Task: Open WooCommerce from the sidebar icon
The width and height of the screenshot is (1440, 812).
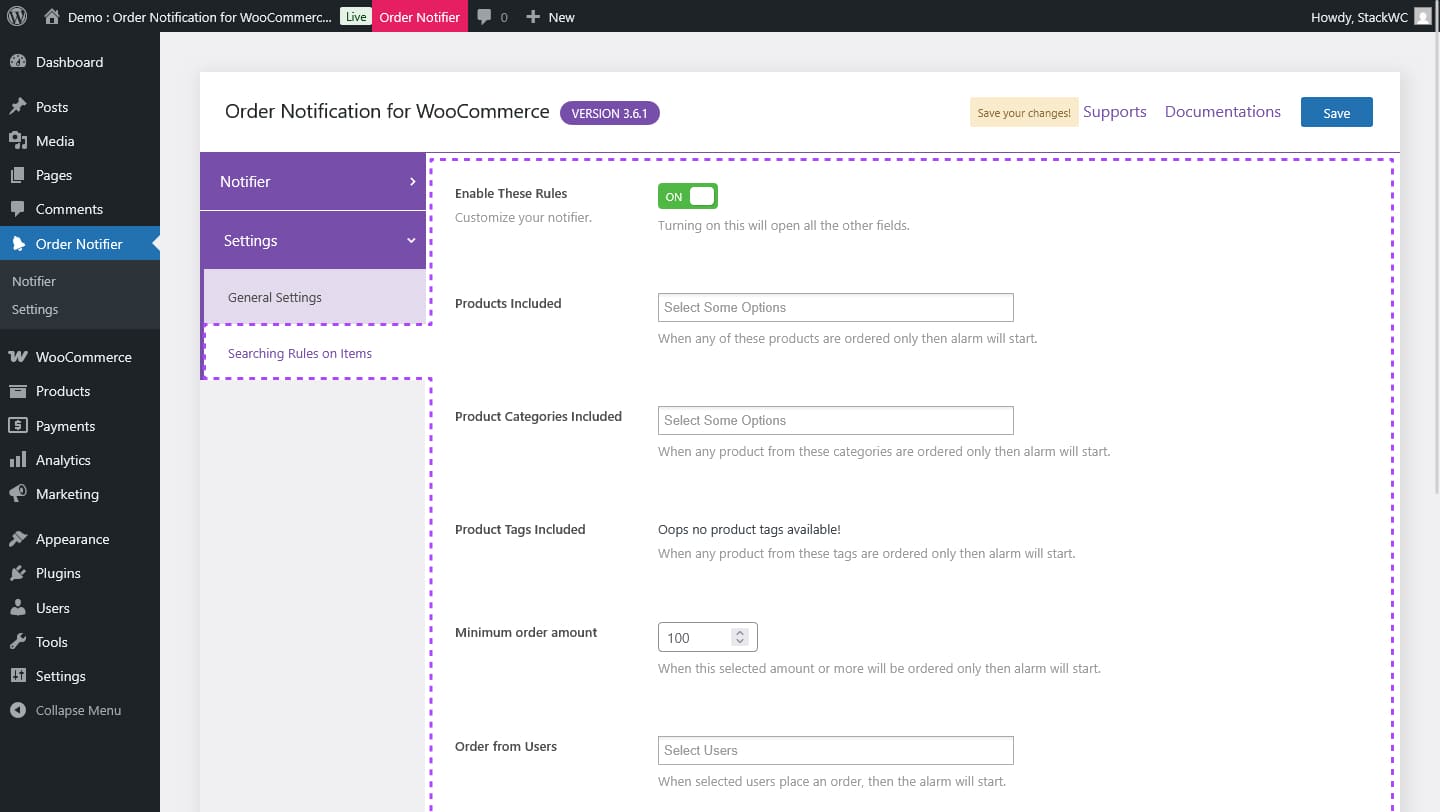Action: click(x=17, y=357)
